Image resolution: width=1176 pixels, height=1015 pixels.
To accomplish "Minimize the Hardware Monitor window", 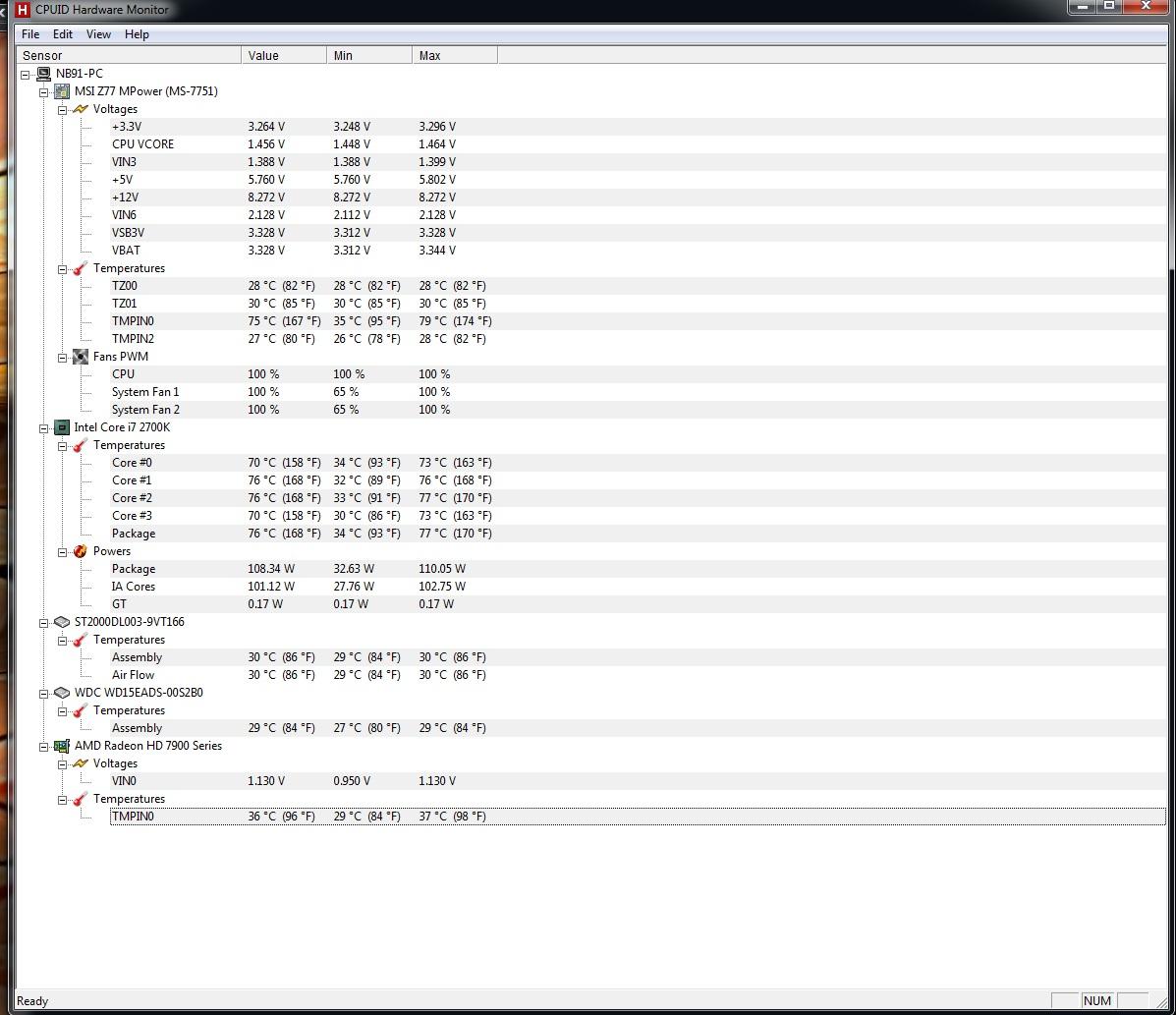I will (1083, 7).
